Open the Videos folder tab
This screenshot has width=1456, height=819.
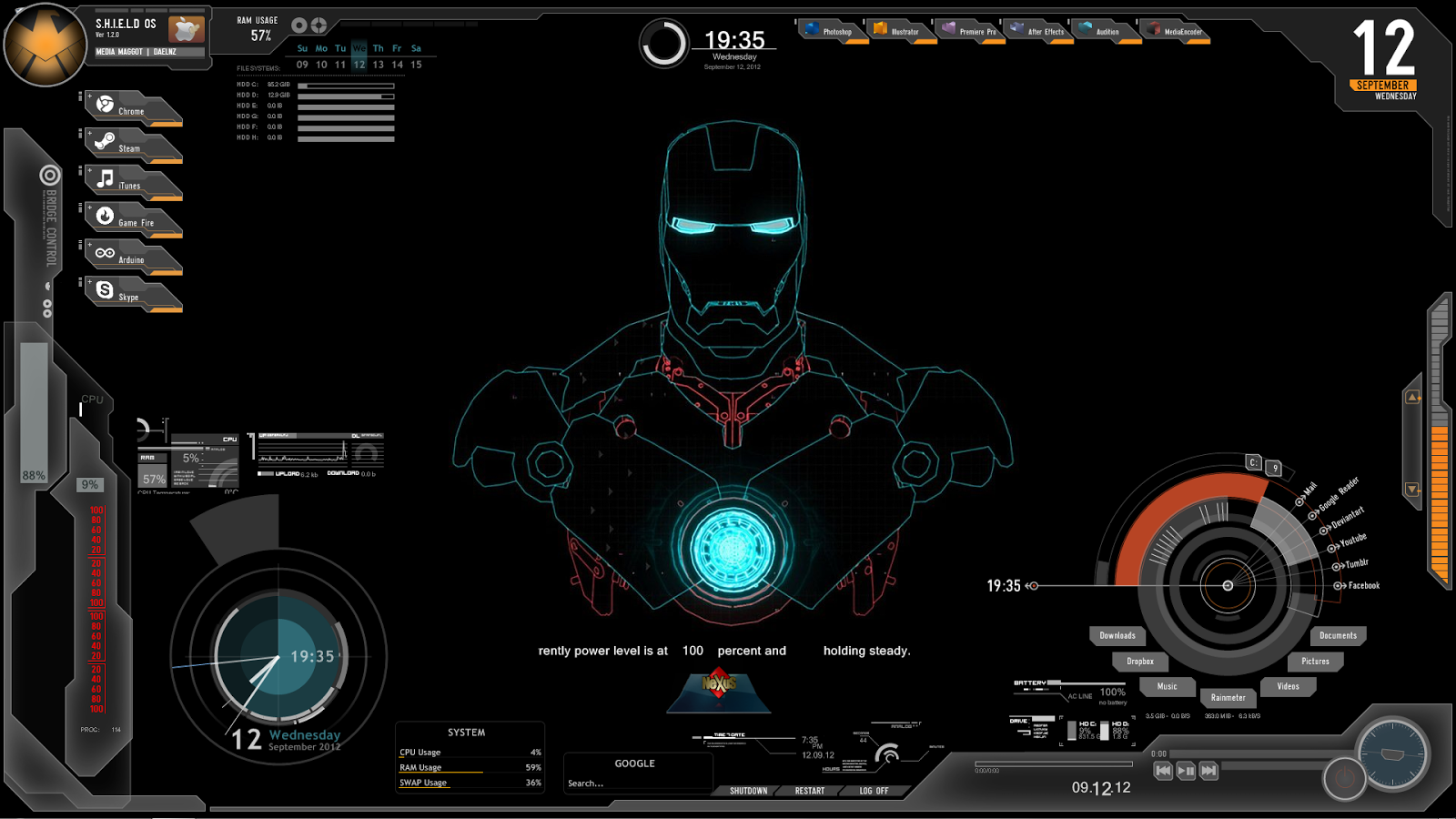(1289, 686)
